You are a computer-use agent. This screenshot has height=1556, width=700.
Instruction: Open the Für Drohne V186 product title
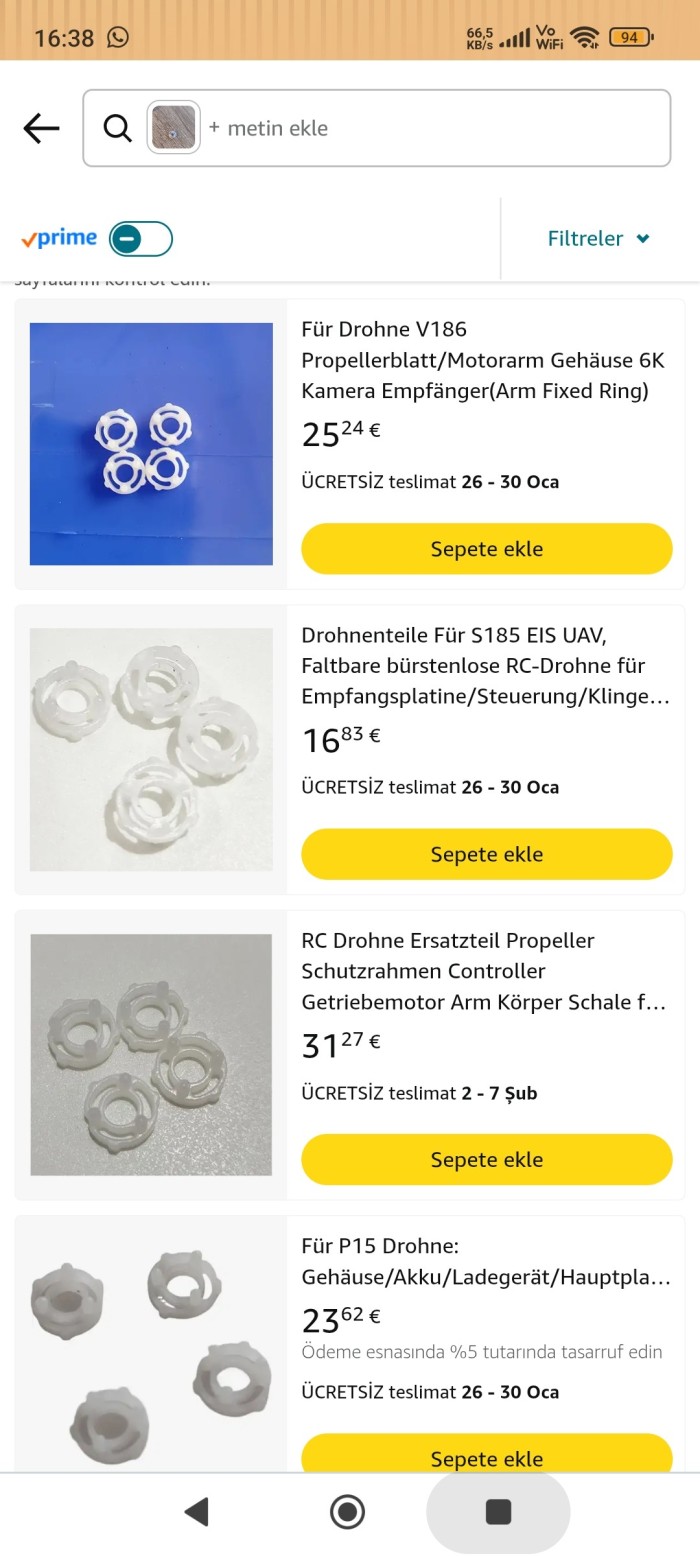(483, 360)
